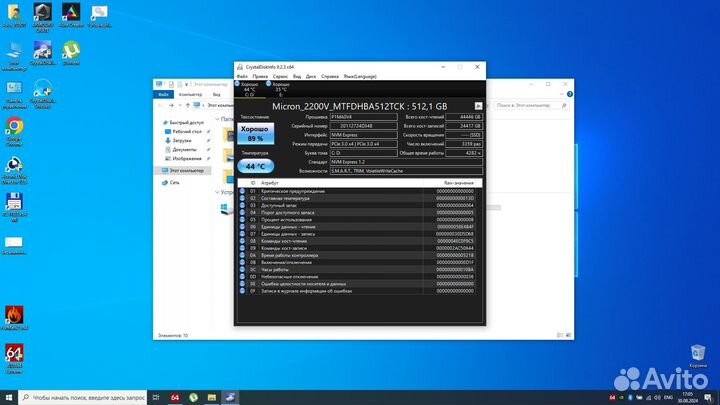The width and height of the screenshot is (720, 405).
Task: Click the Explorer search box
Action: tap(531, 105)
